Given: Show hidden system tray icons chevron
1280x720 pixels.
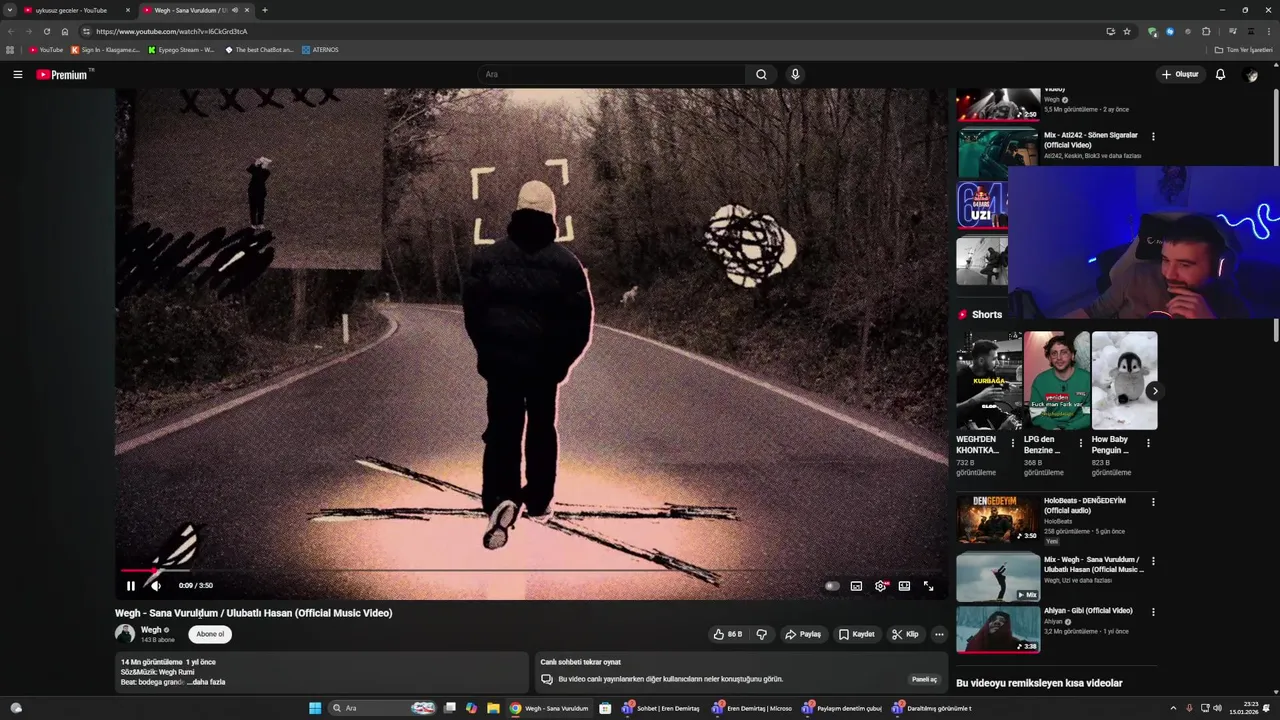Looking at the screenshot, I should [1173, 708].
